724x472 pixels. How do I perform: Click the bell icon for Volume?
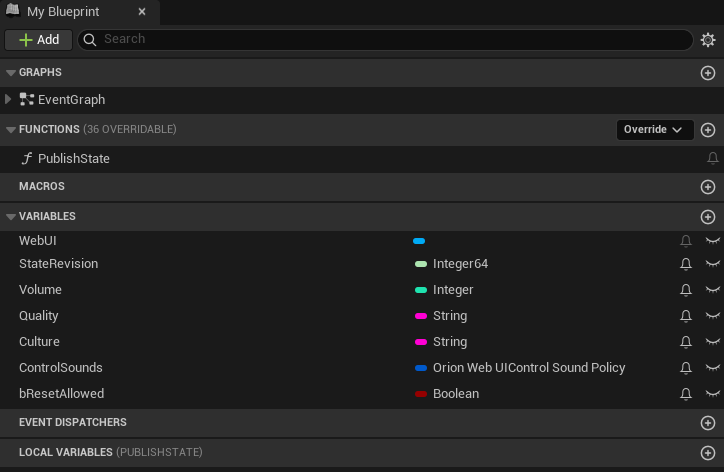(686, 290)
